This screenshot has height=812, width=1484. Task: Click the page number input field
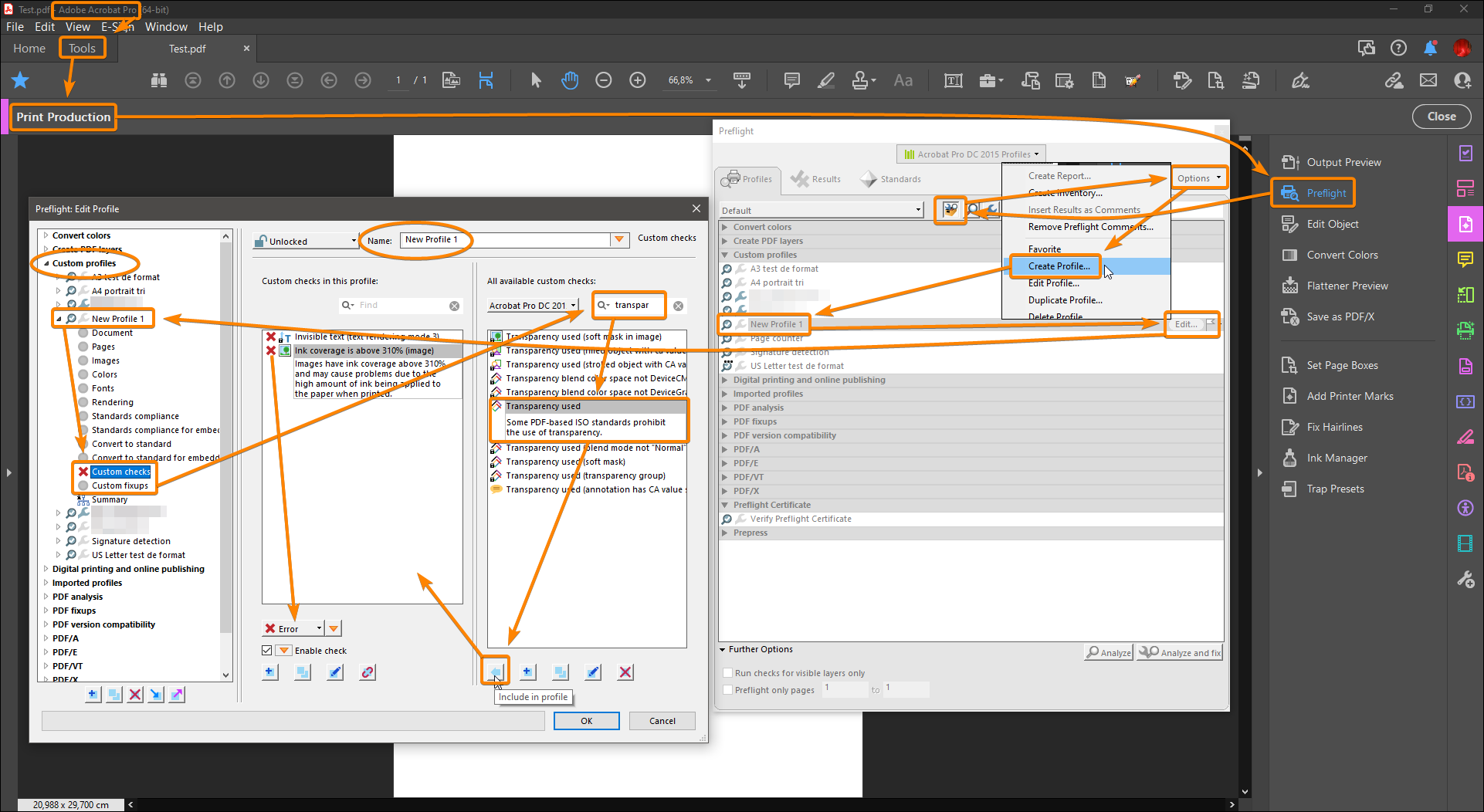pos(397,80)
